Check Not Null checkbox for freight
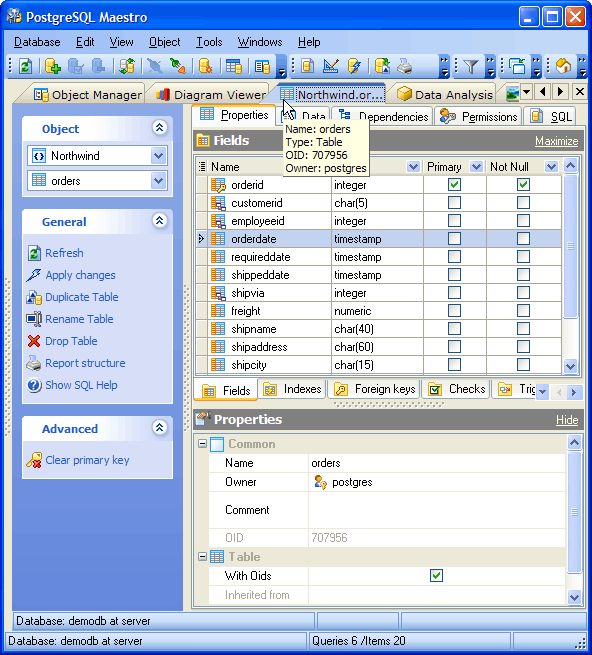The width and height of the screenshot is (592, 655). tap(523, 310)
